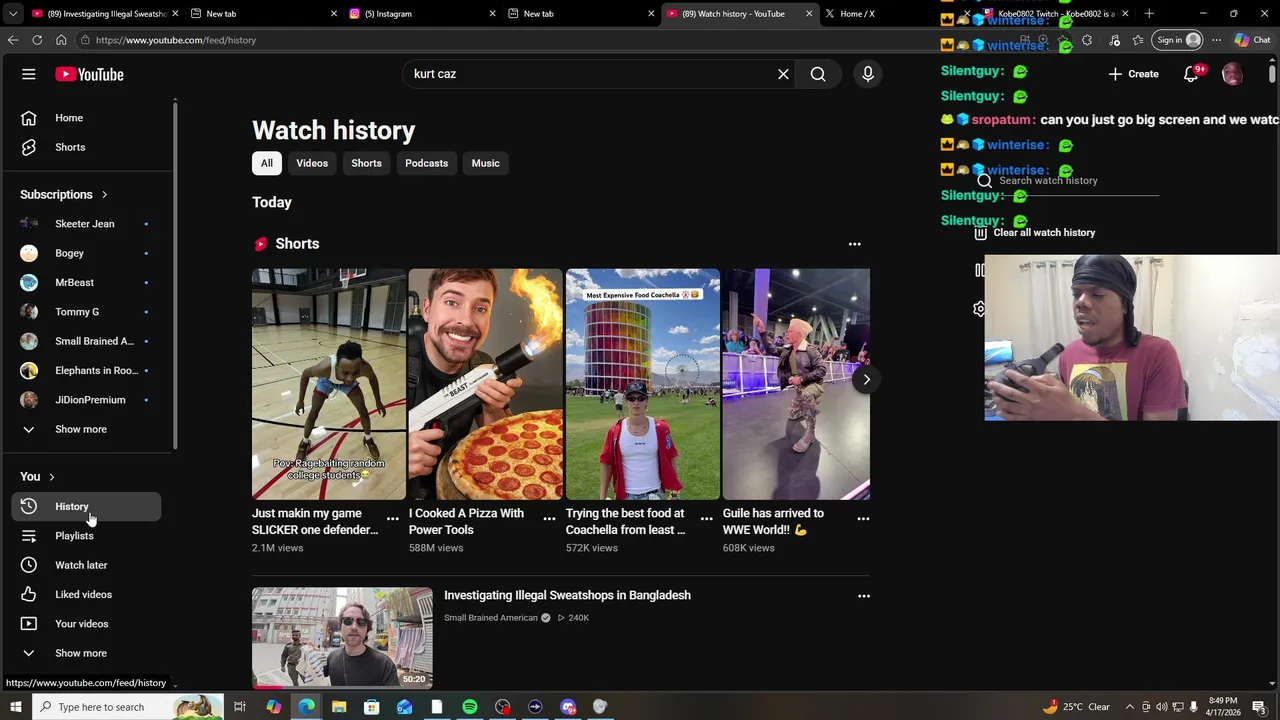Select the Podcasts filter chip

point(426,163)
